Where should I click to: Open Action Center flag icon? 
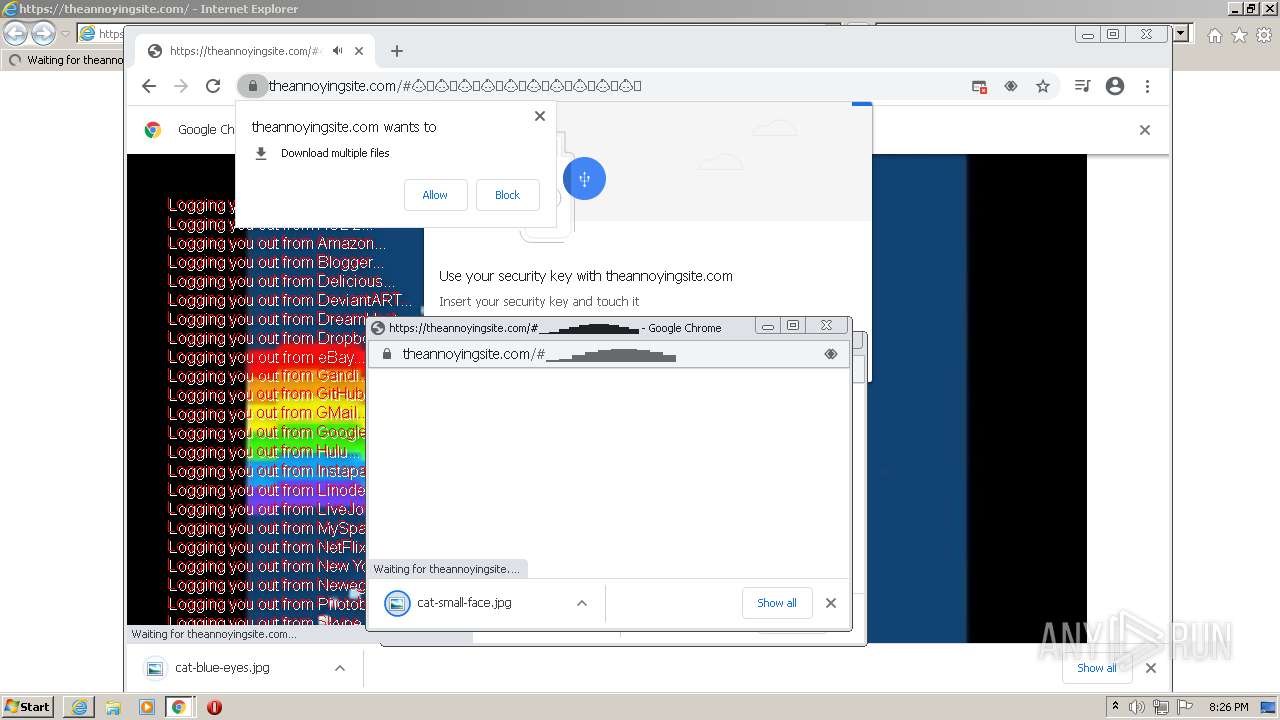[1184, 707]
